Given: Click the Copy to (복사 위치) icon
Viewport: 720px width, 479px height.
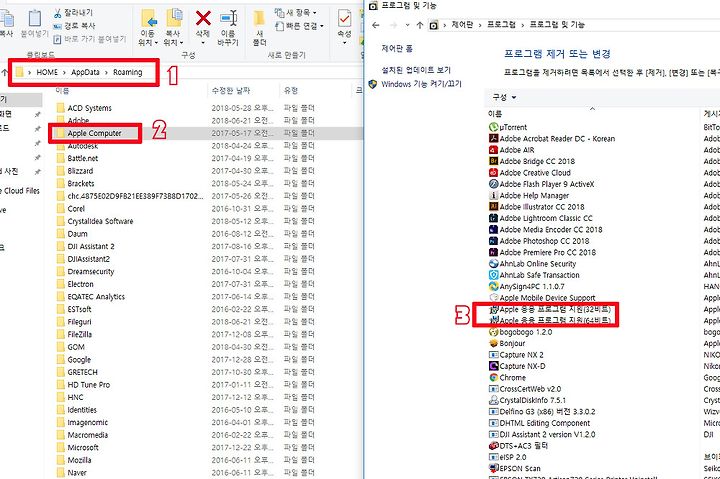Looking at the screenshot, I should click(x=174, y=18).
